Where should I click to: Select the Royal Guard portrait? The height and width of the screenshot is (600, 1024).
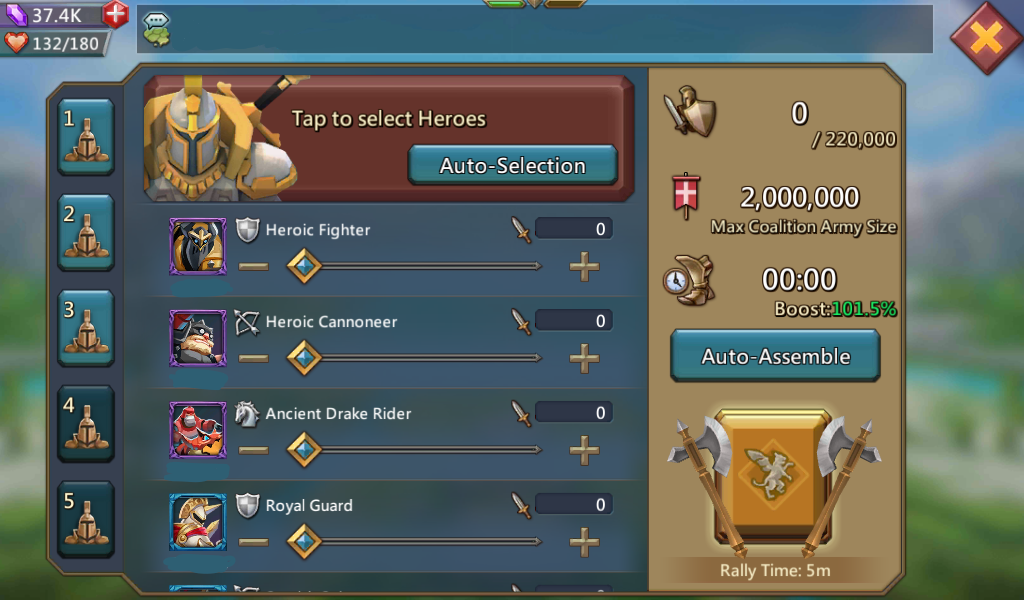[198, 522]
